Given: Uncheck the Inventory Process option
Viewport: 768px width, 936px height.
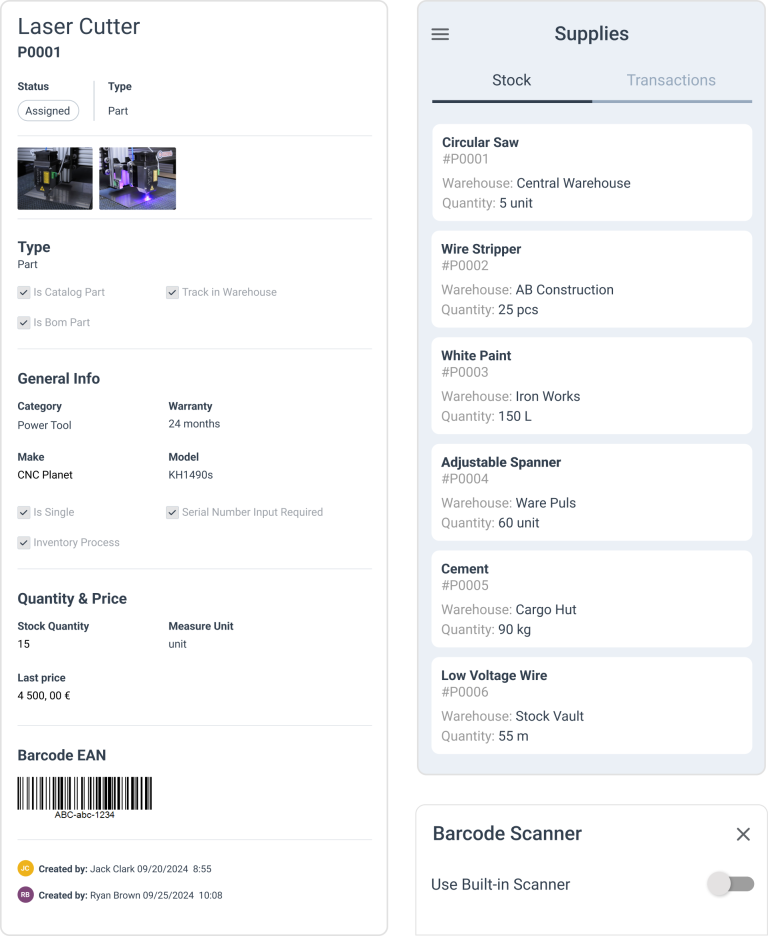Looking at the screenshot, I should pyautogui.click(x=23, y=542).
